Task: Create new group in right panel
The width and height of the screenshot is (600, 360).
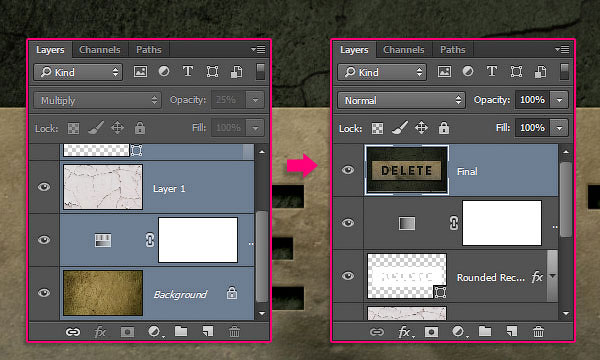Action: (485, 331)
